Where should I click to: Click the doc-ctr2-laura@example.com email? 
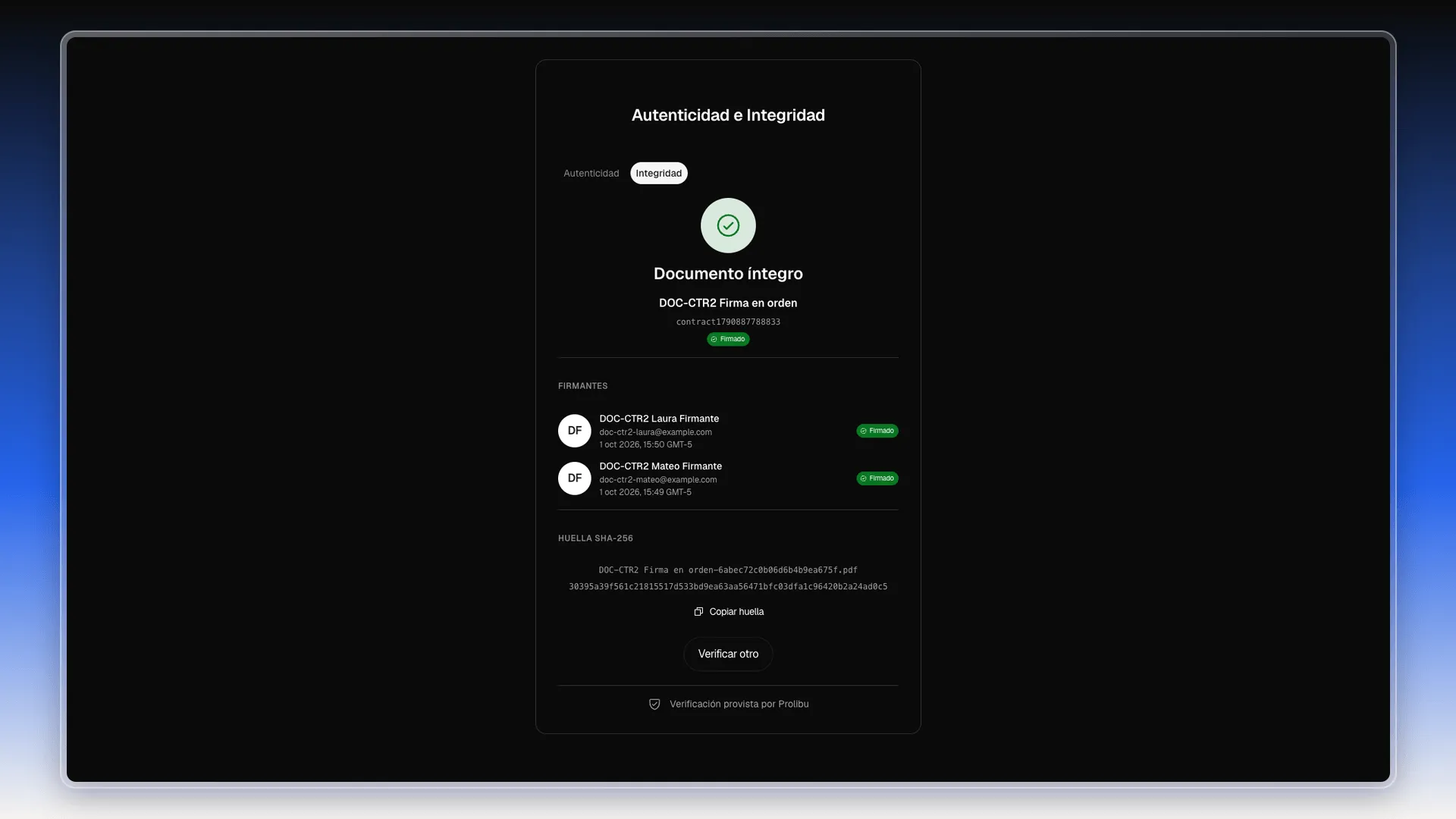pyautogui.click(x=655, y=432)
